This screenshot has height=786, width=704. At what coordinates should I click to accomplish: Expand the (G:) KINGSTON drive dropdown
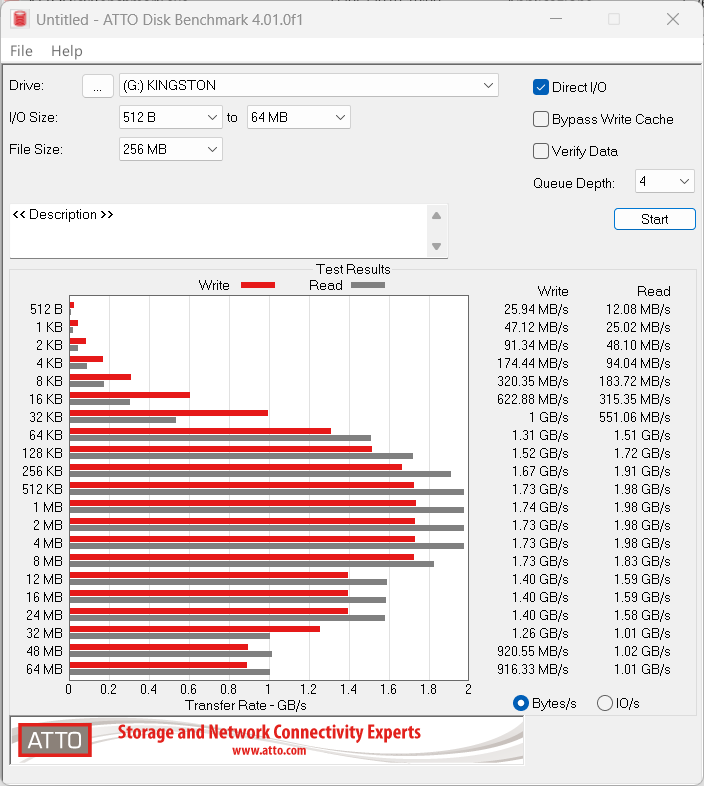[x=309, y=86]
